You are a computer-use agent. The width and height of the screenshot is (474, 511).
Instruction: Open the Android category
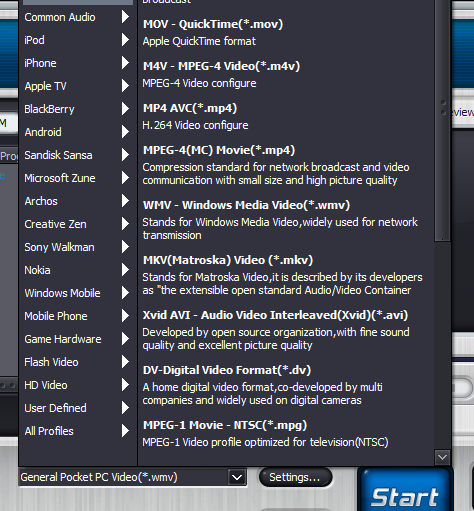[78, 132]
